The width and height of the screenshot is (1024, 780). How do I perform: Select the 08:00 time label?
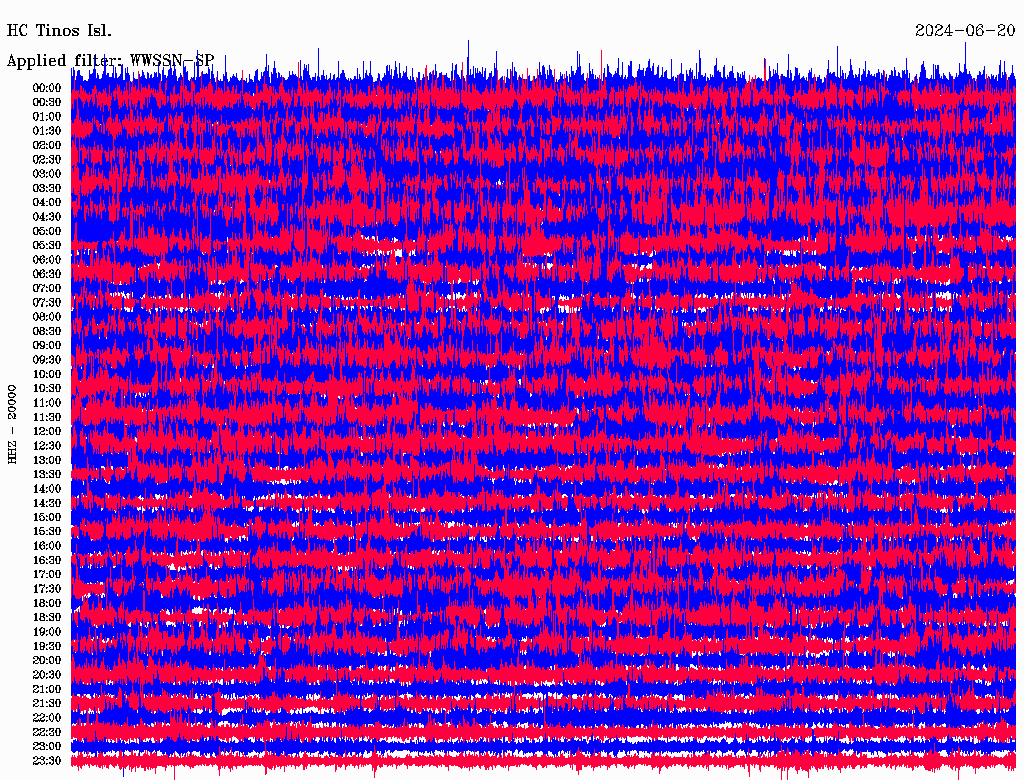click(x=47, y=317)
